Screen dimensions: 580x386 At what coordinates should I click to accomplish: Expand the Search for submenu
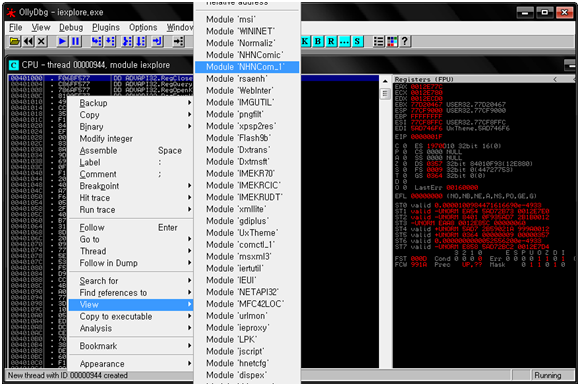coord(131,281)
